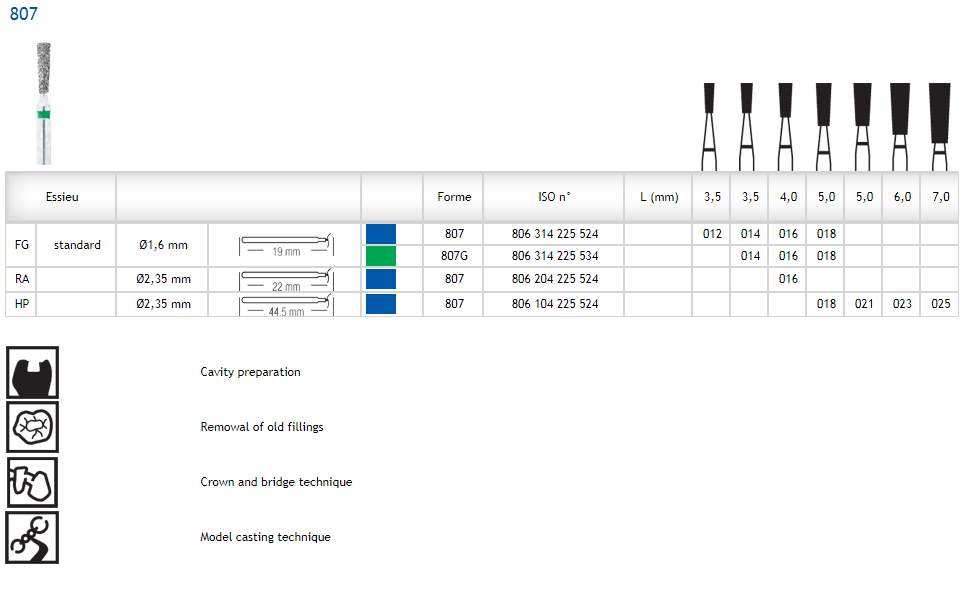Click the Removal of old fillings icon

(x=32, y=427)
